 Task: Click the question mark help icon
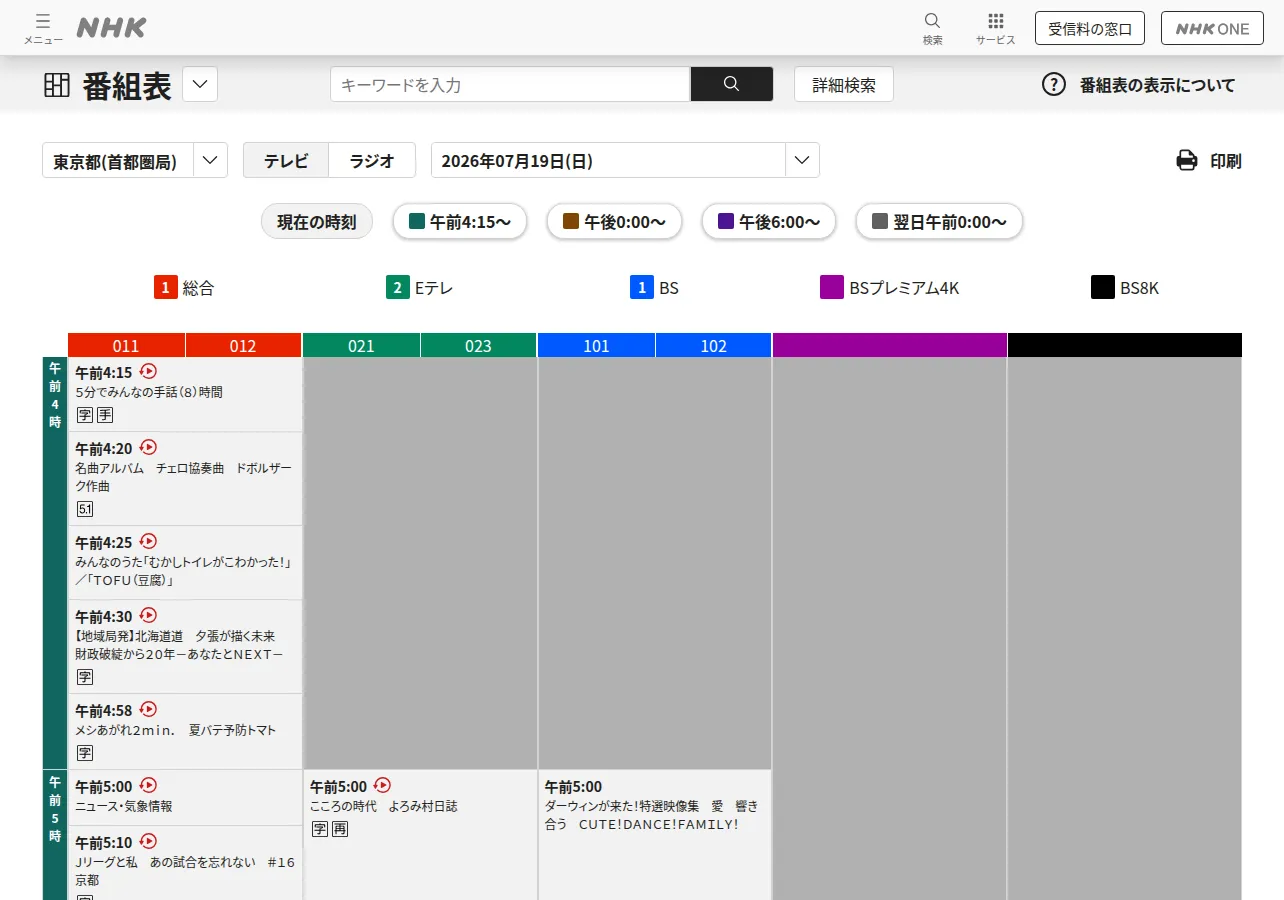[1054, 85]
